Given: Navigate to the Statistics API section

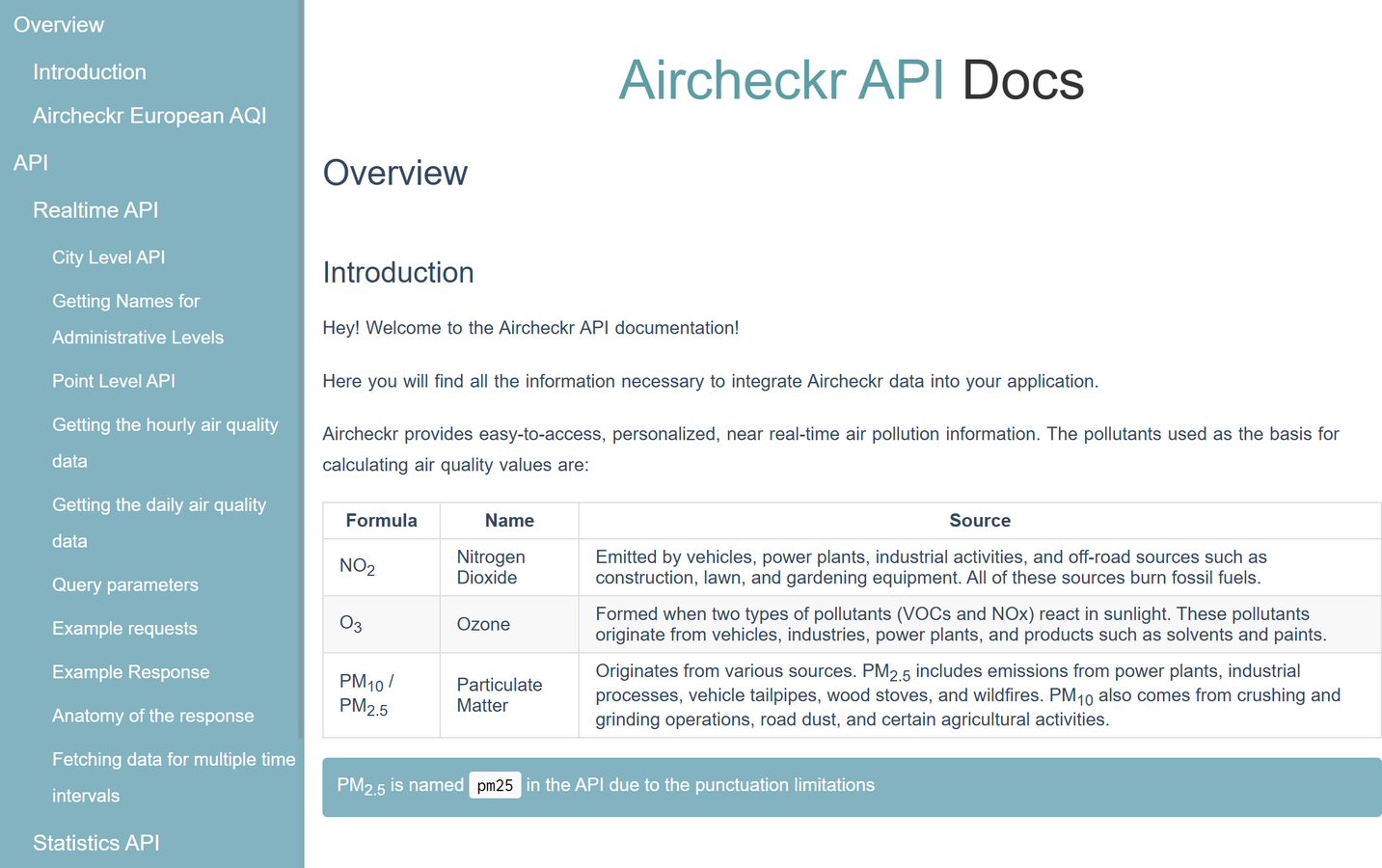Looking at the screenshot, I should [x=96, y=842].
